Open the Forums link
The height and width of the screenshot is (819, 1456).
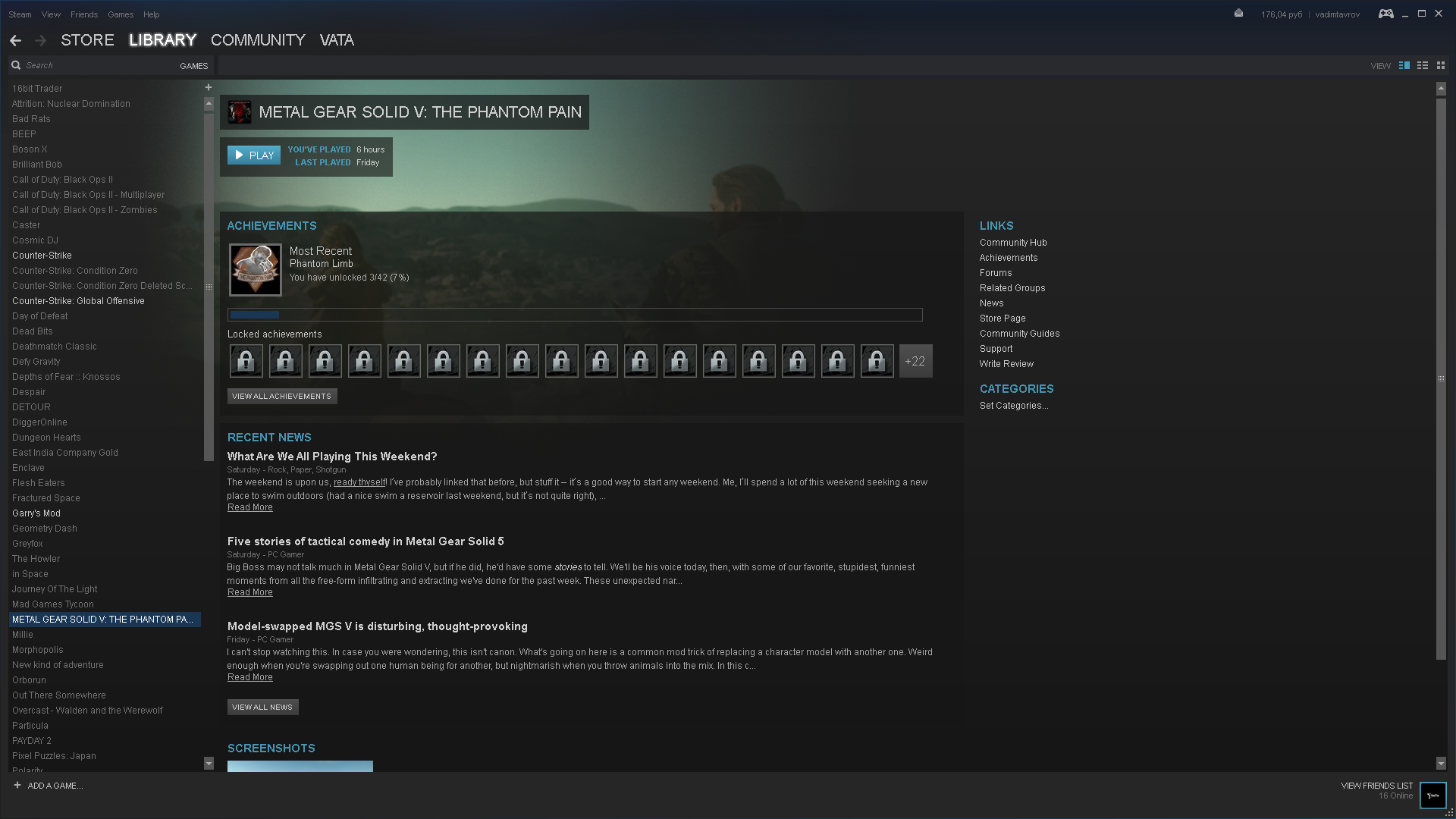(x=996, y=273)
